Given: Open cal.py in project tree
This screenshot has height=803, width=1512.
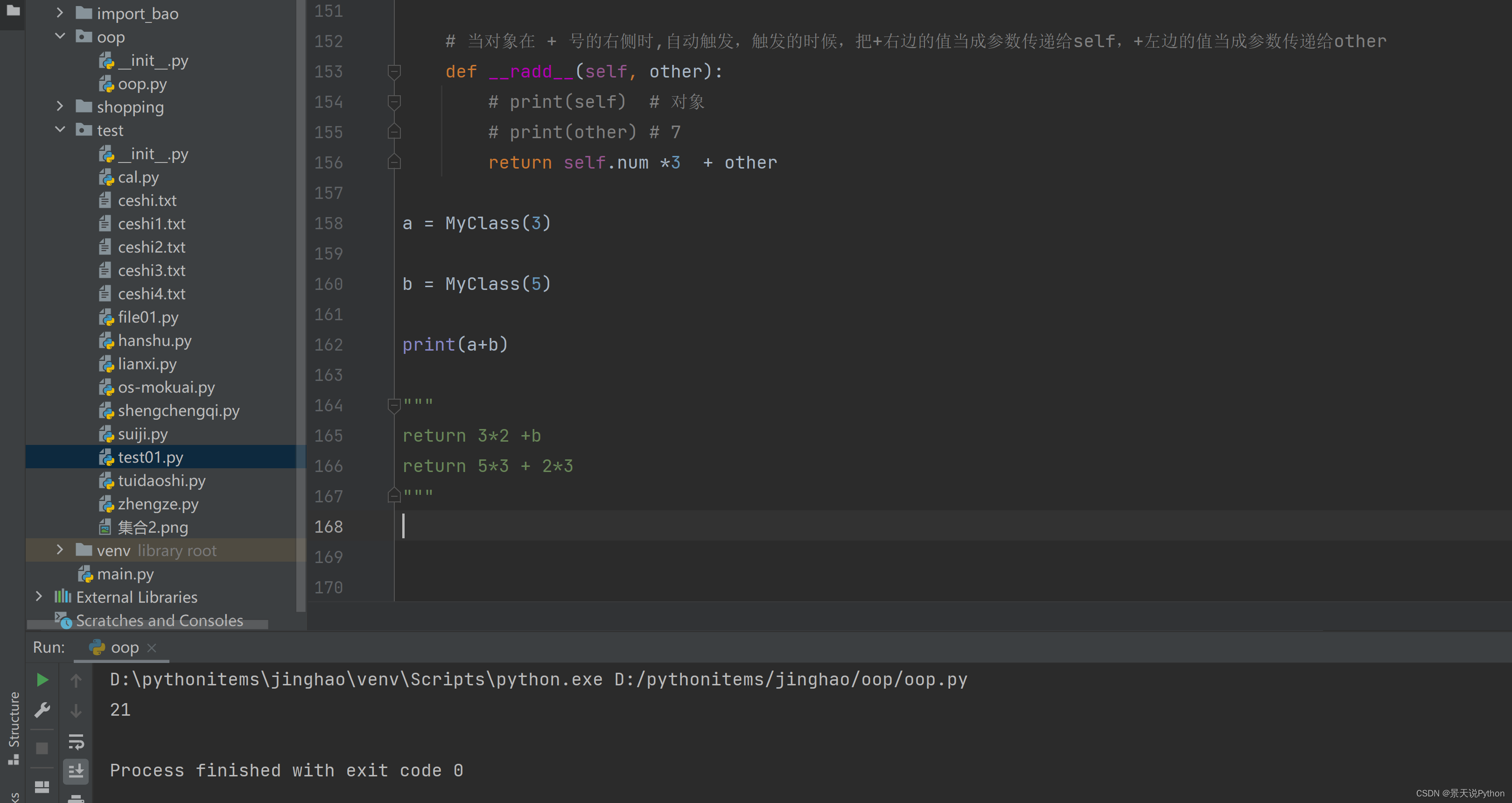Looking at the screenshot, I should (128, 177).
